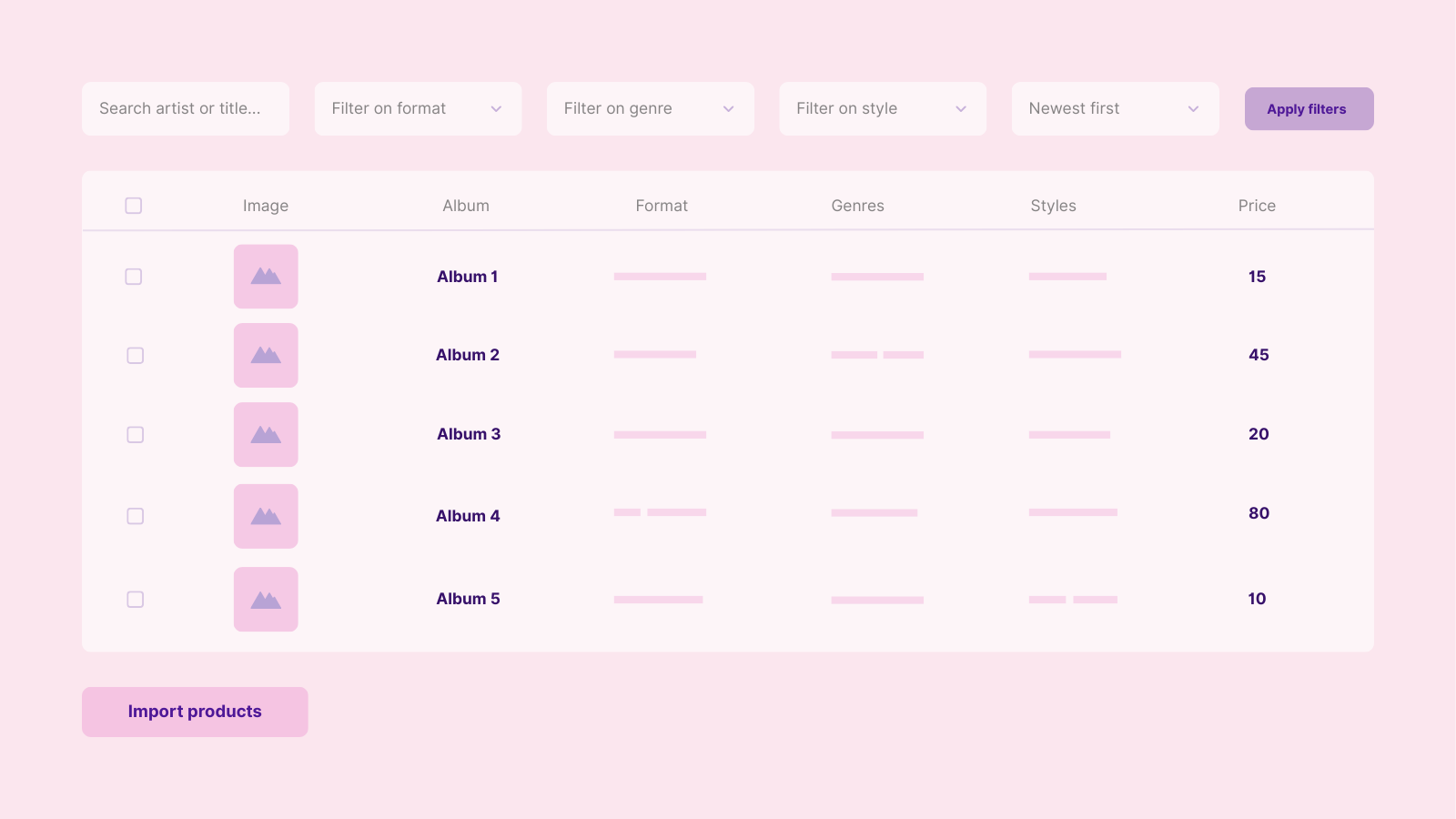The width and height of the screenshot is (1456, 819).
Task: Toggle the select-all checkbox in table header
Action: tap(134, 206)
